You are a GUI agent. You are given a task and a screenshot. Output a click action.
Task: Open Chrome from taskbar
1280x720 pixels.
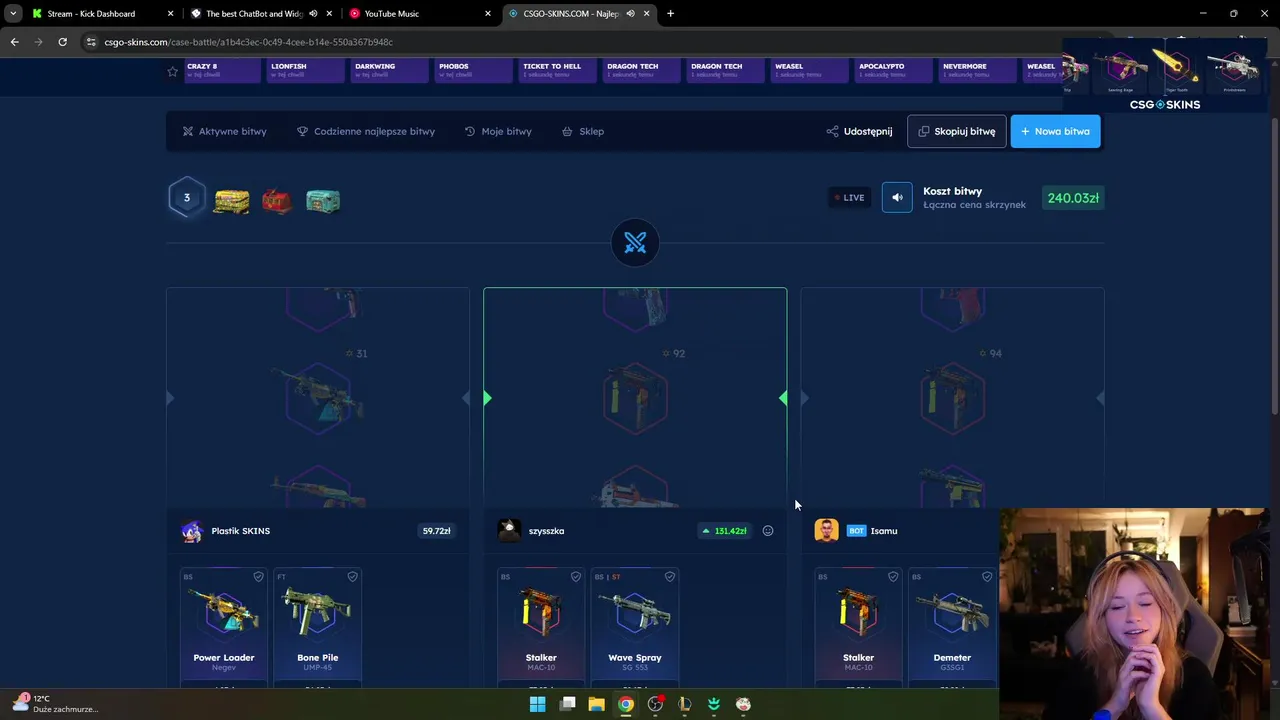(x=626, y=704)
